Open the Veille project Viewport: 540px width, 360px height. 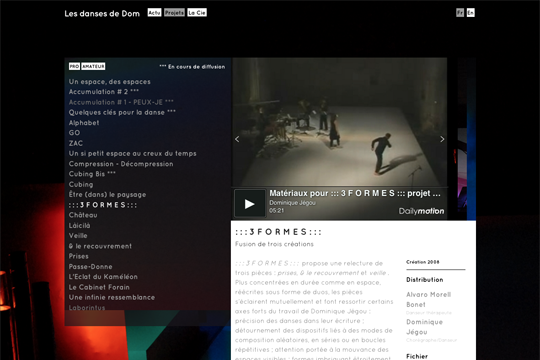point(78,236)
